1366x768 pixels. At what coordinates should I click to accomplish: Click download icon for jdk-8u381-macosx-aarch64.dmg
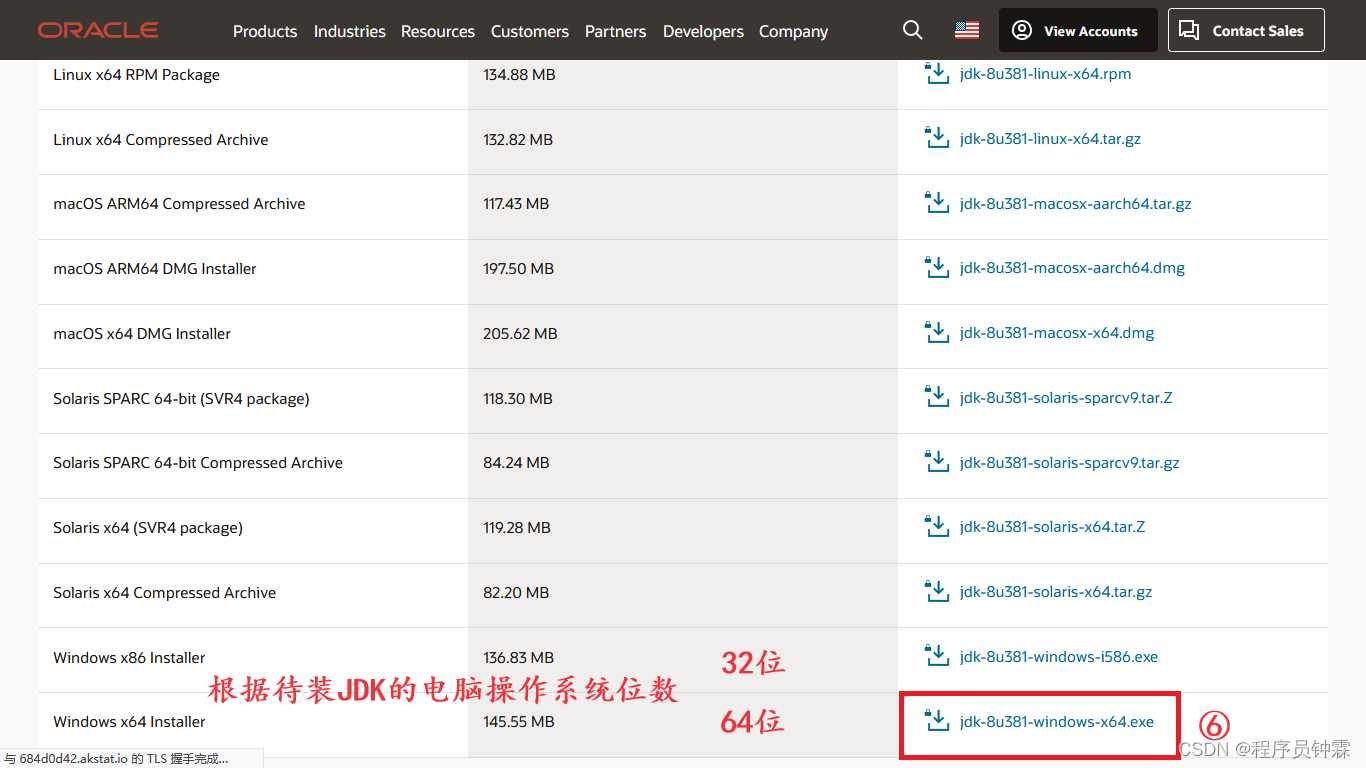[937, 267]
